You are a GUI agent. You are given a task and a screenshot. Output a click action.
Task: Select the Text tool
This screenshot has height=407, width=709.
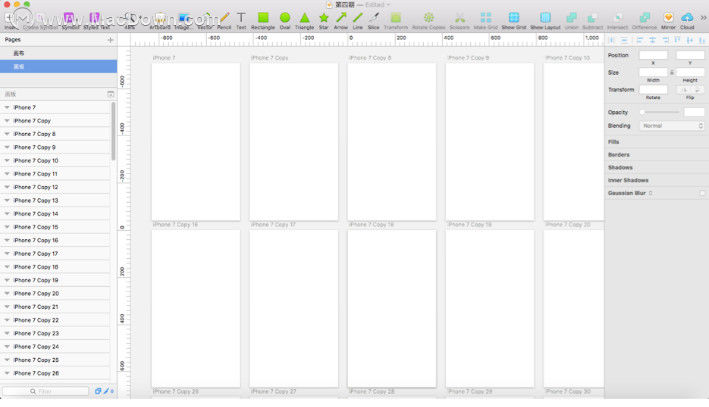point(241,20)
